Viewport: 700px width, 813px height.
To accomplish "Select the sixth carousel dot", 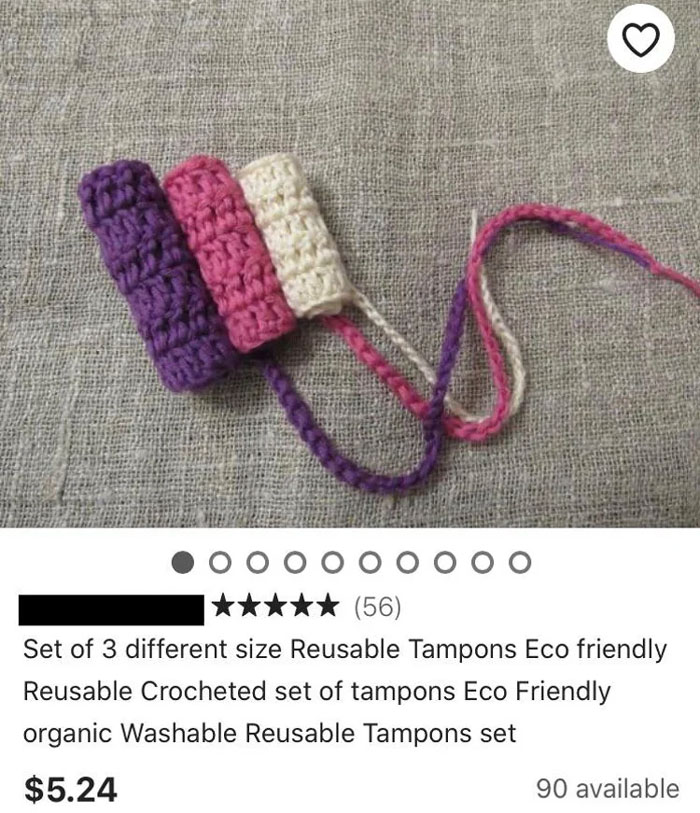I will (370, 563).
